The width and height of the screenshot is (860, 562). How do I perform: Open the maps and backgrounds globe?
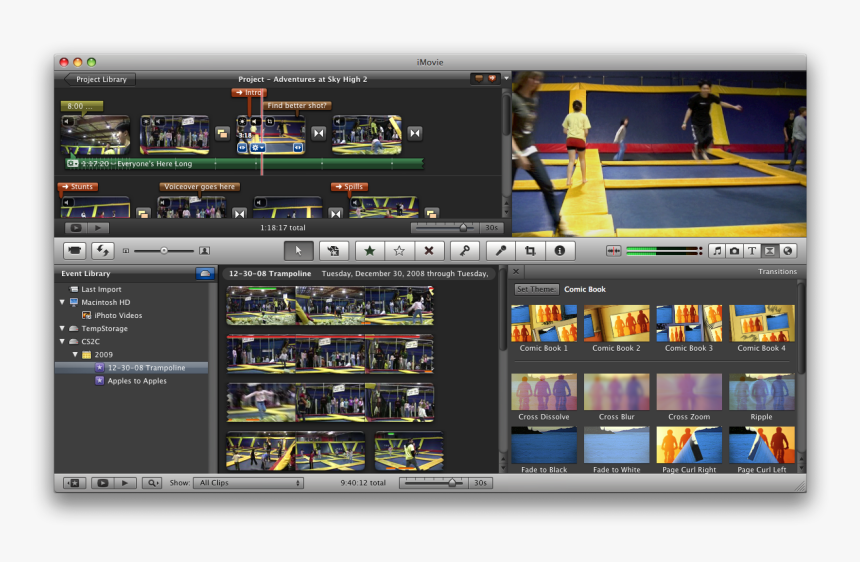[788, 251]
